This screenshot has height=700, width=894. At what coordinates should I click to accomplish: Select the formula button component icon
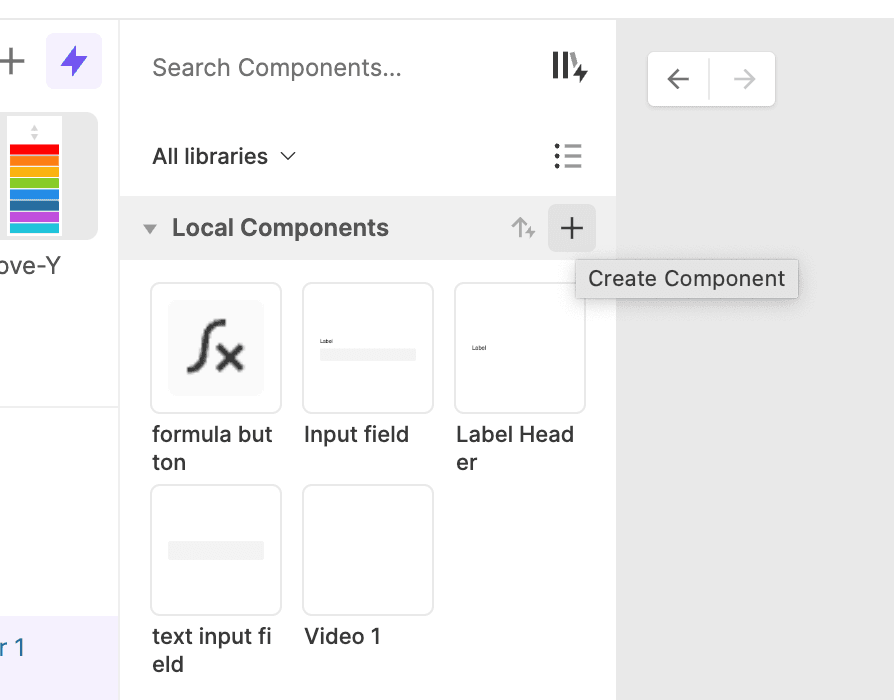click(216, 348)
